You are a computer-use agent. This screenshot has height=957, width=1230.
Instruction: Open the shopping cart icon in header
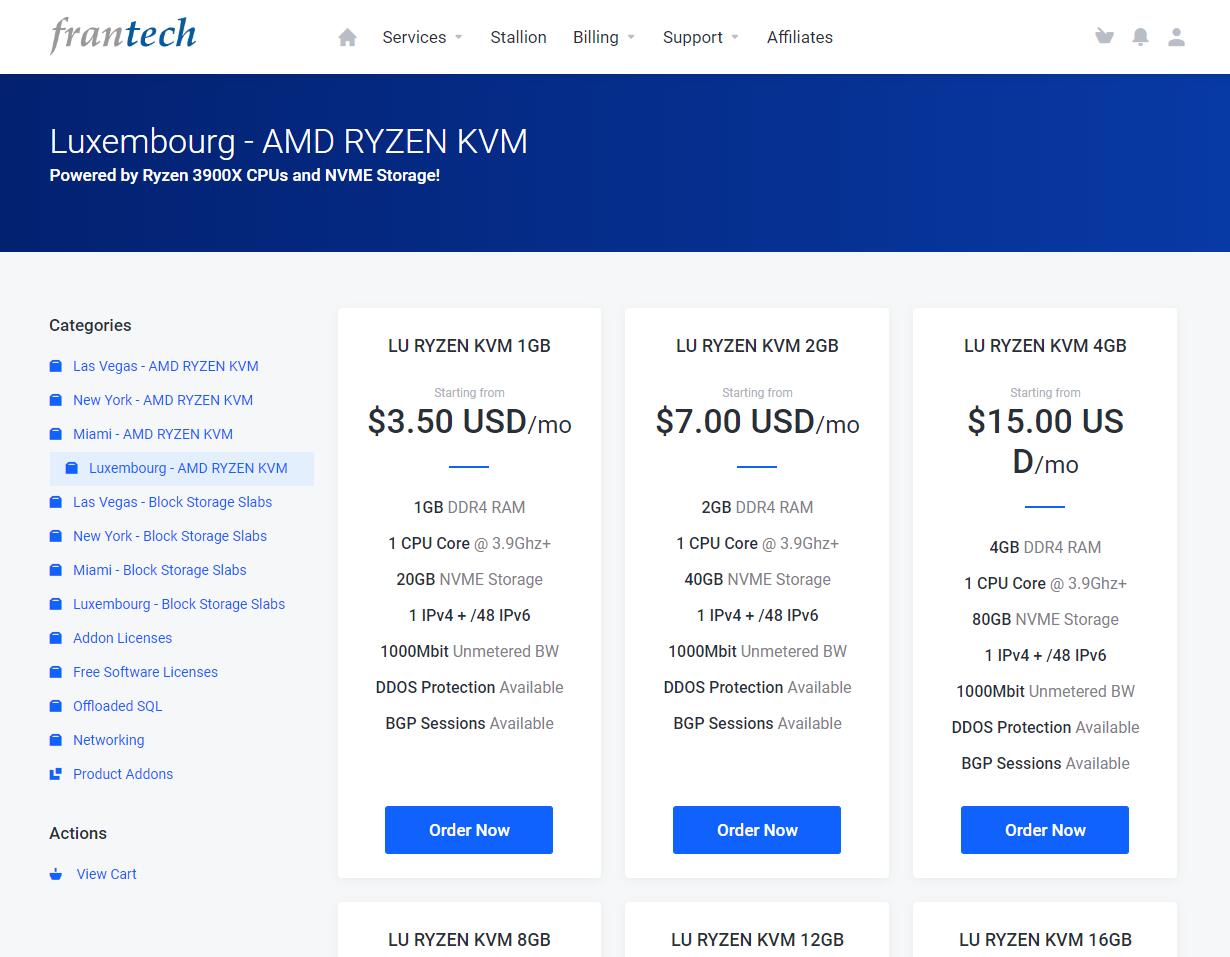pos(1104,37)
